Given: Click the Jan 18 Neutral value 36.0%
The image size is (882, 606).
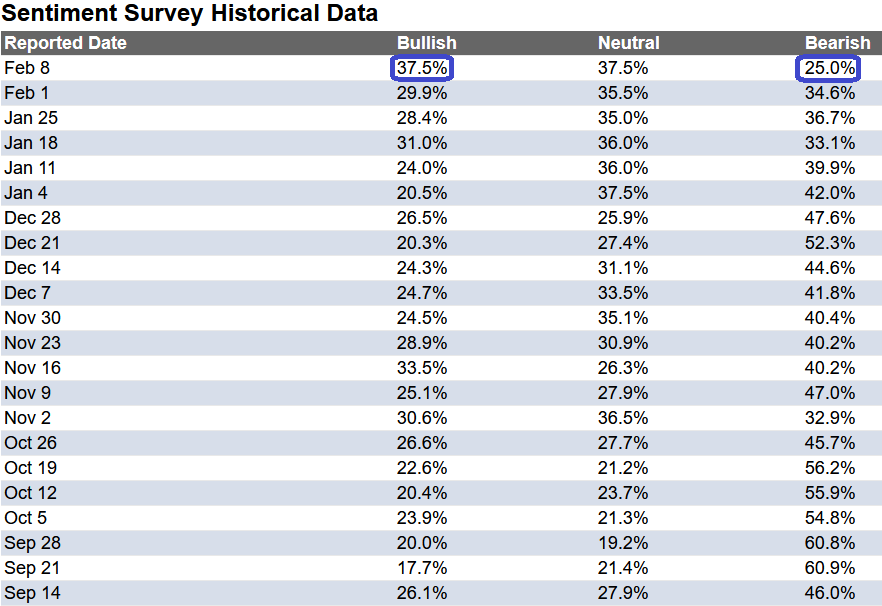Looking at the screenshot, I should coord(623,143).
